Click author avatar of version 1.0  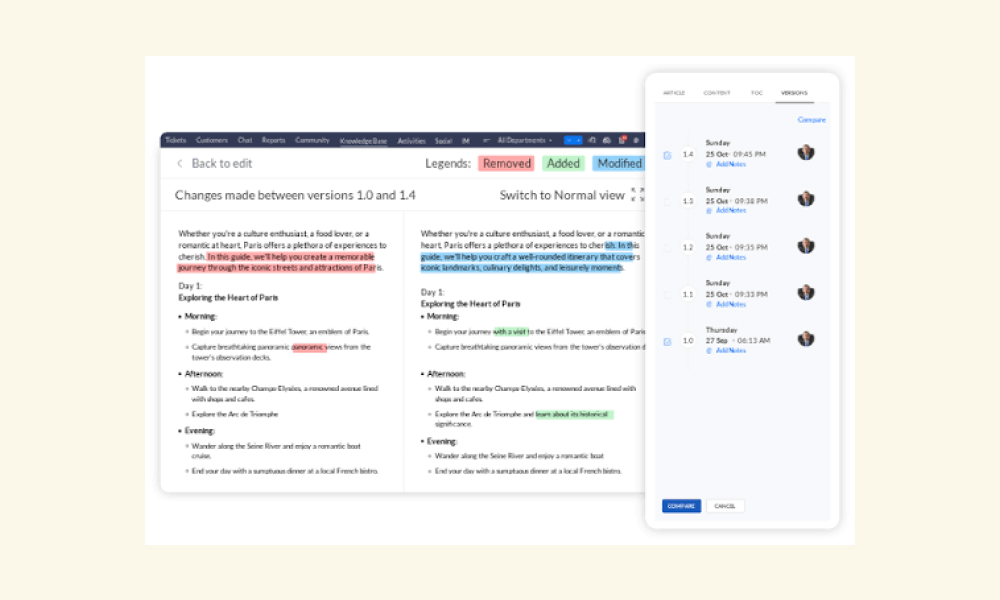(806, 339)
